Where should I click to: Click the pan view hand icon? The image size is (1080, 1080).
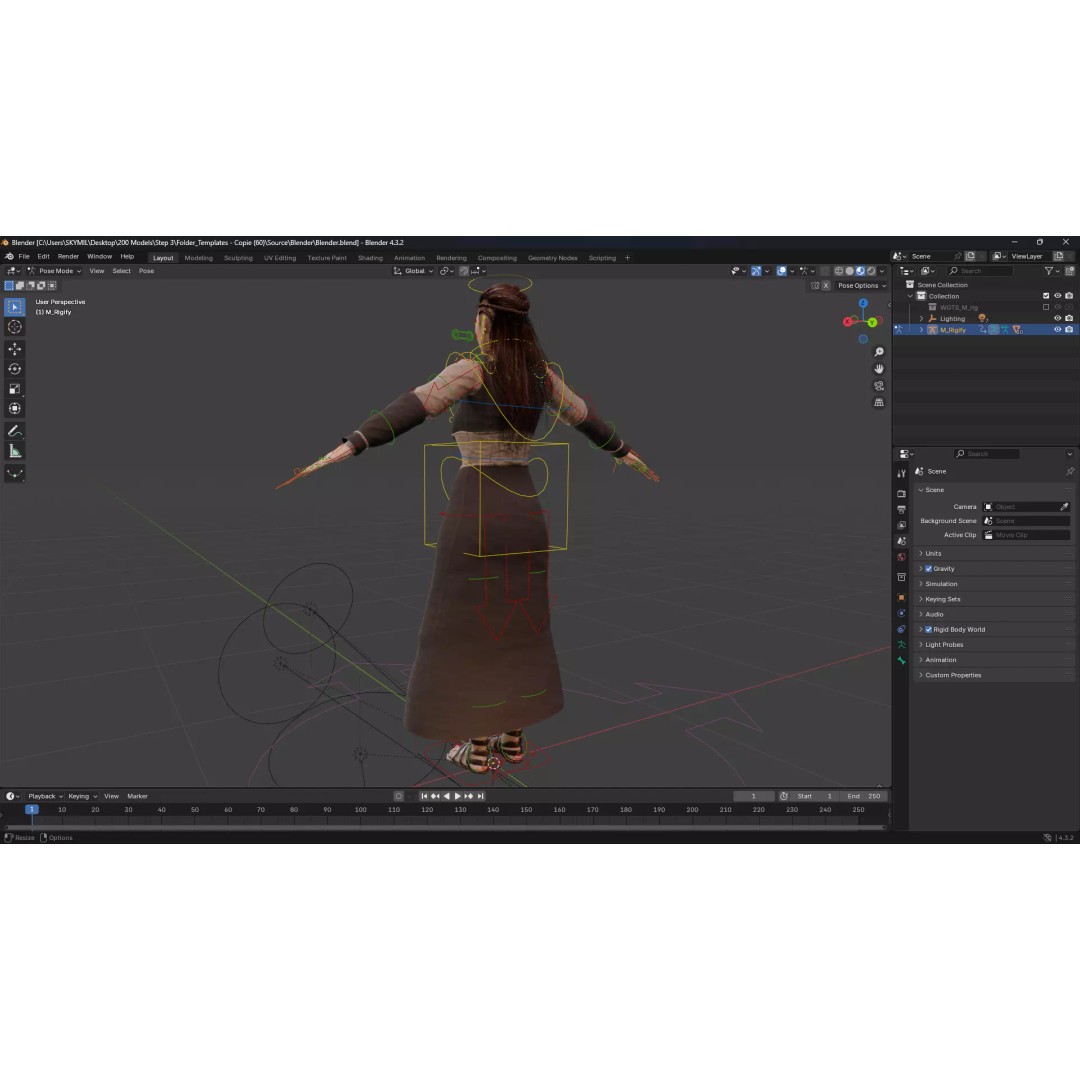click(x=879, y=369)
